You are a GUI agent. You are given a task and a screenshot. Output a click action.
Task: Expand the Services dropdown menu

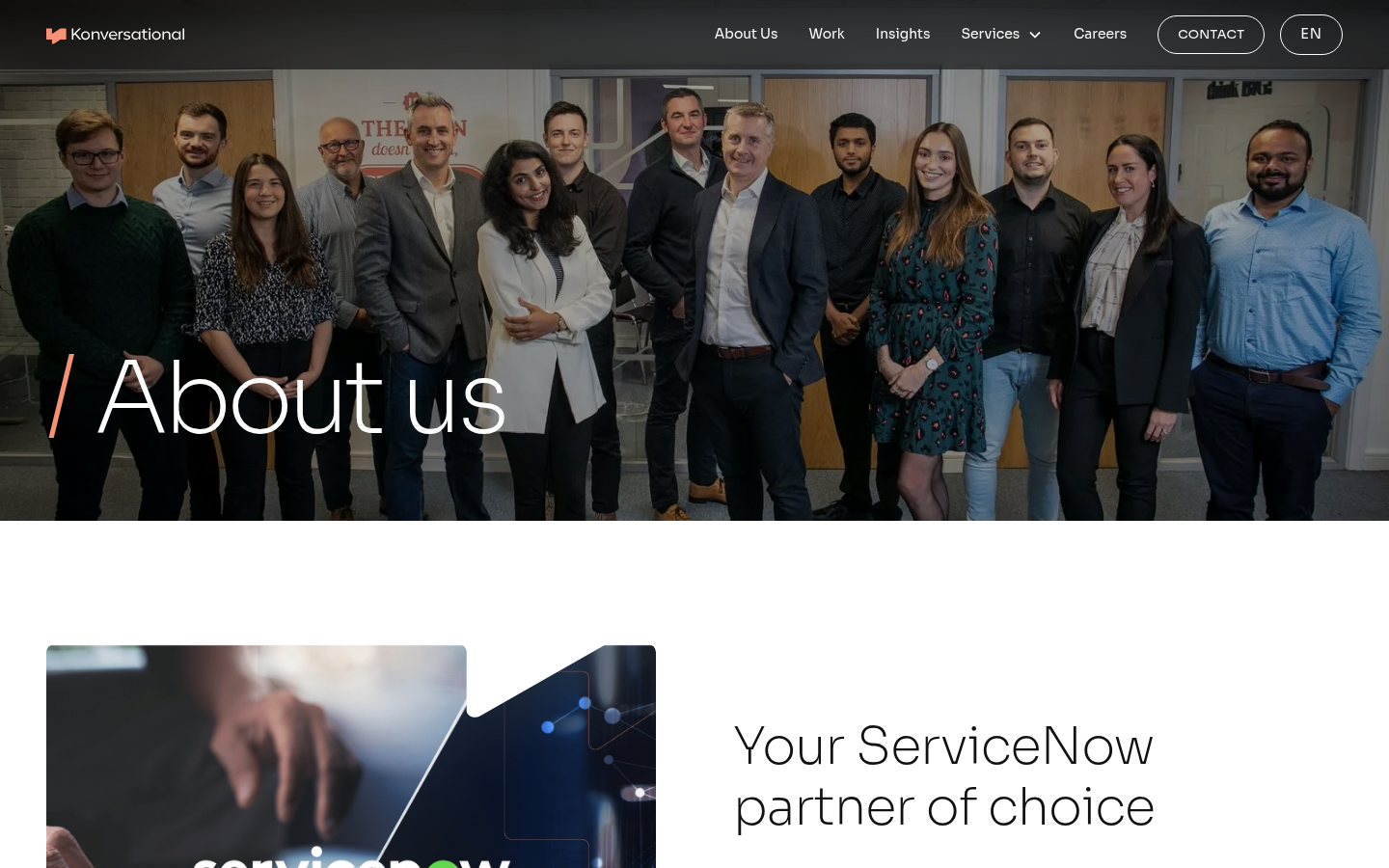pyautogui.click(x=1000, y=34)
